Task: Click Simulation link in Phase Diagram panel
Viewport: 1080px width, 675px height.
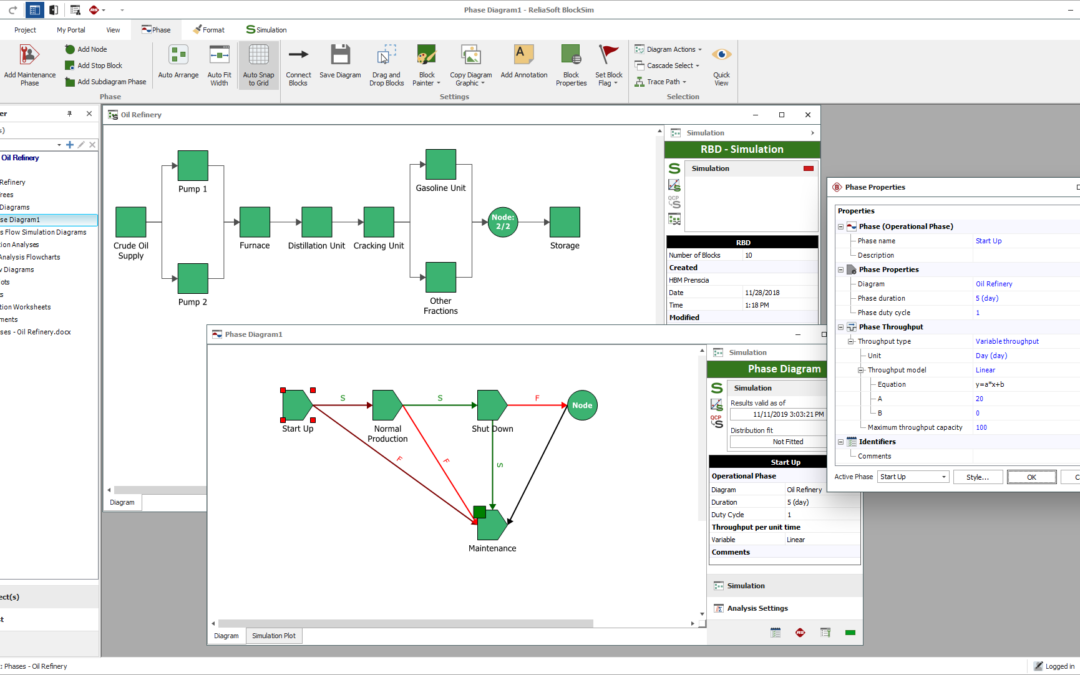Action: pos(746,585)
